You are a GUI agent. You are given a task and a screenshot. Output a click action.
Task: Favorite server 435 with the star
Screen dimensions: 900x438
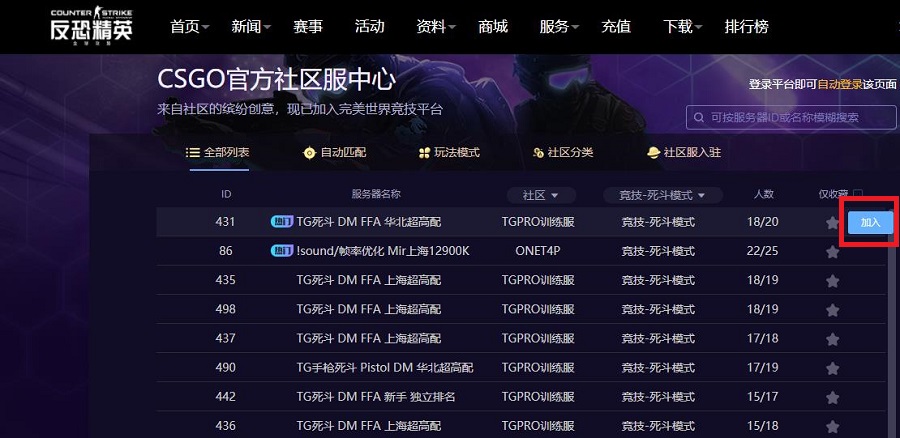click(x=832, y=281)
